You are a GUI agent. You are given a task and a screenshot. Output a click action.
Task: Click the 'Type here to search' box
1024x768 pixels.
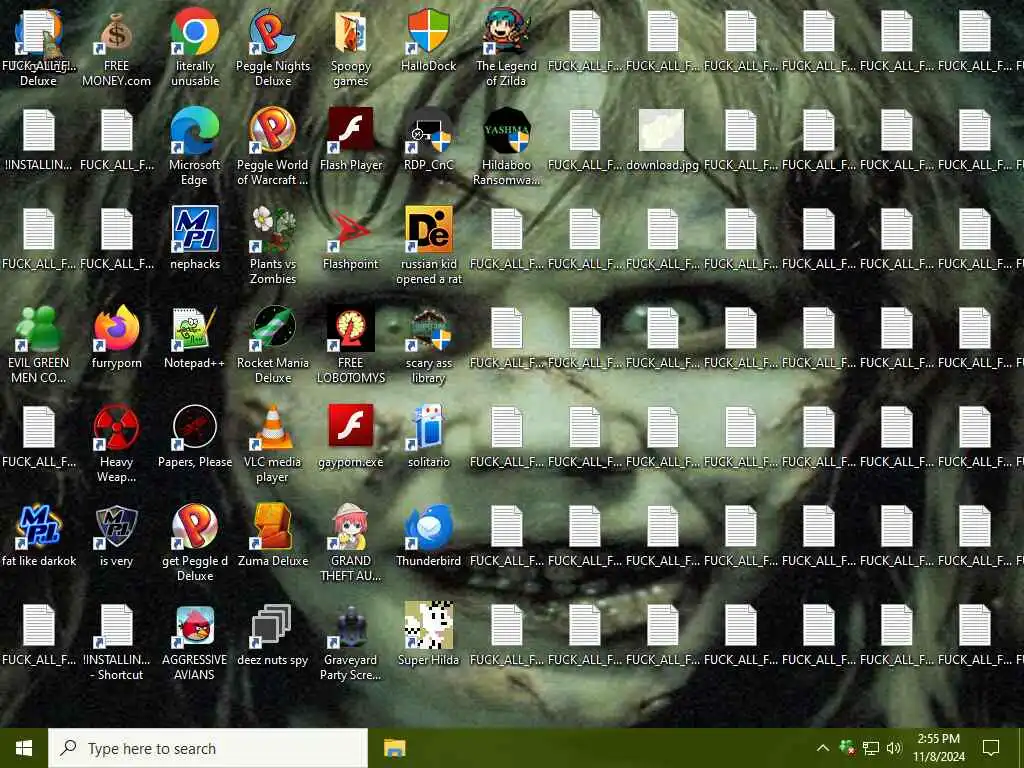[x=208, y=748]
